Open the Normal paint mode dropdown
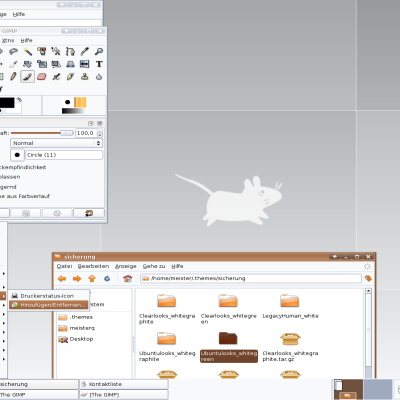Screen dimensions: 400x400 pyautogui.click(x=56, y=143)
